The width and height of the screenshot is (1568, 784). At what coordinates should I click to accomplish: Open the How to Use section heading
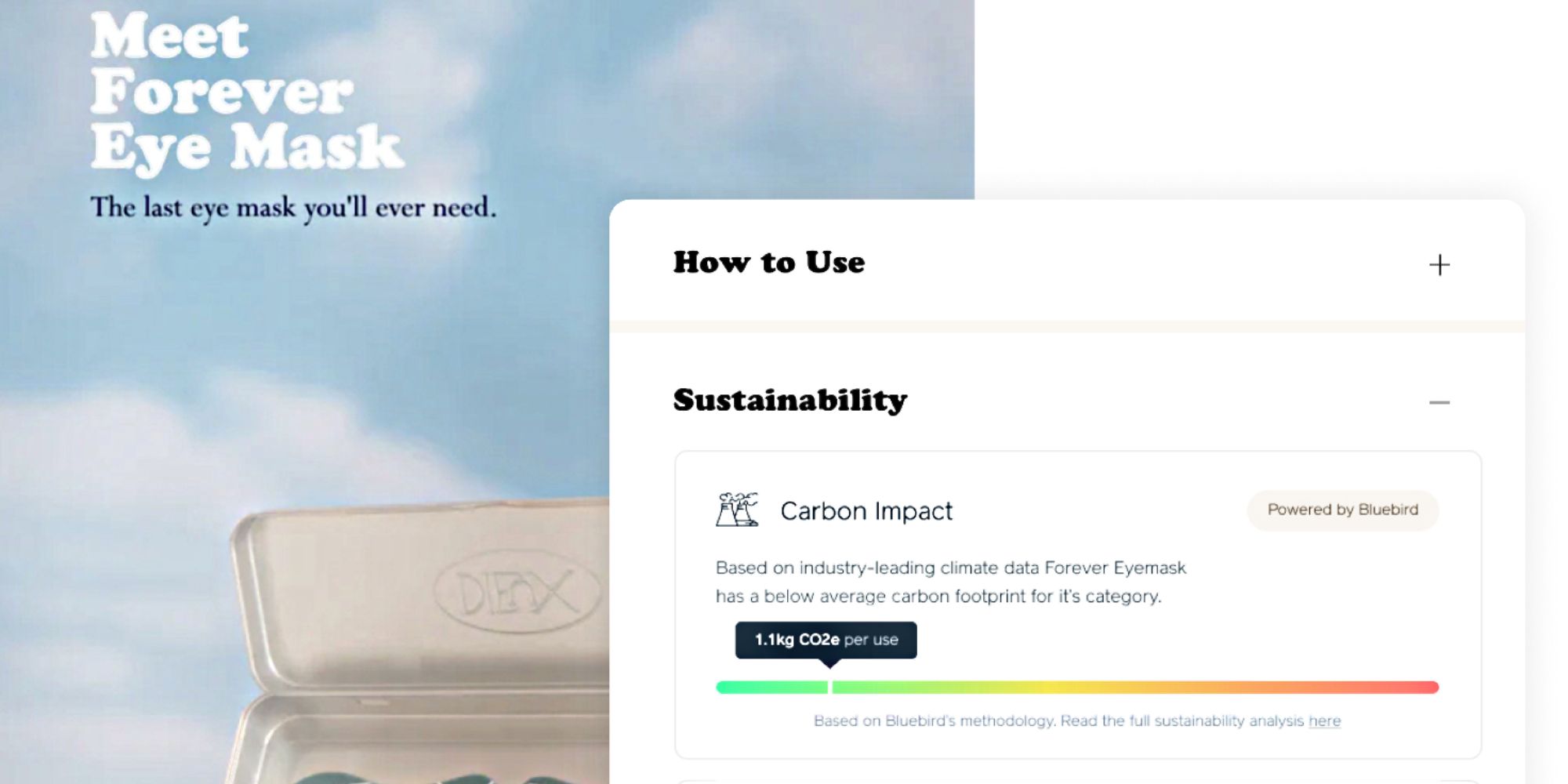click(768, 263)
